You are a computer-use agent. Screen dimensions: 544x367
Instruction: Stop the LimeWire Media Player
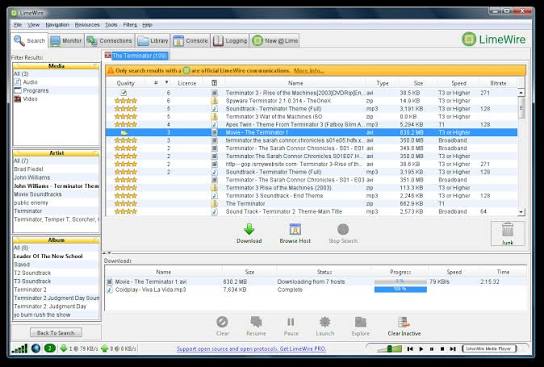click(x=442, y=349)
